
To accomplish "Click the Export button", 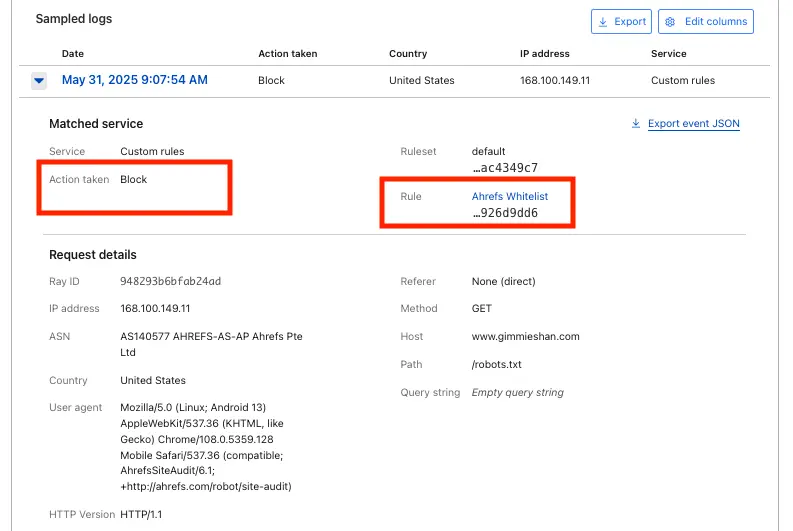I will pyautogui.click(x=621, y=22).
